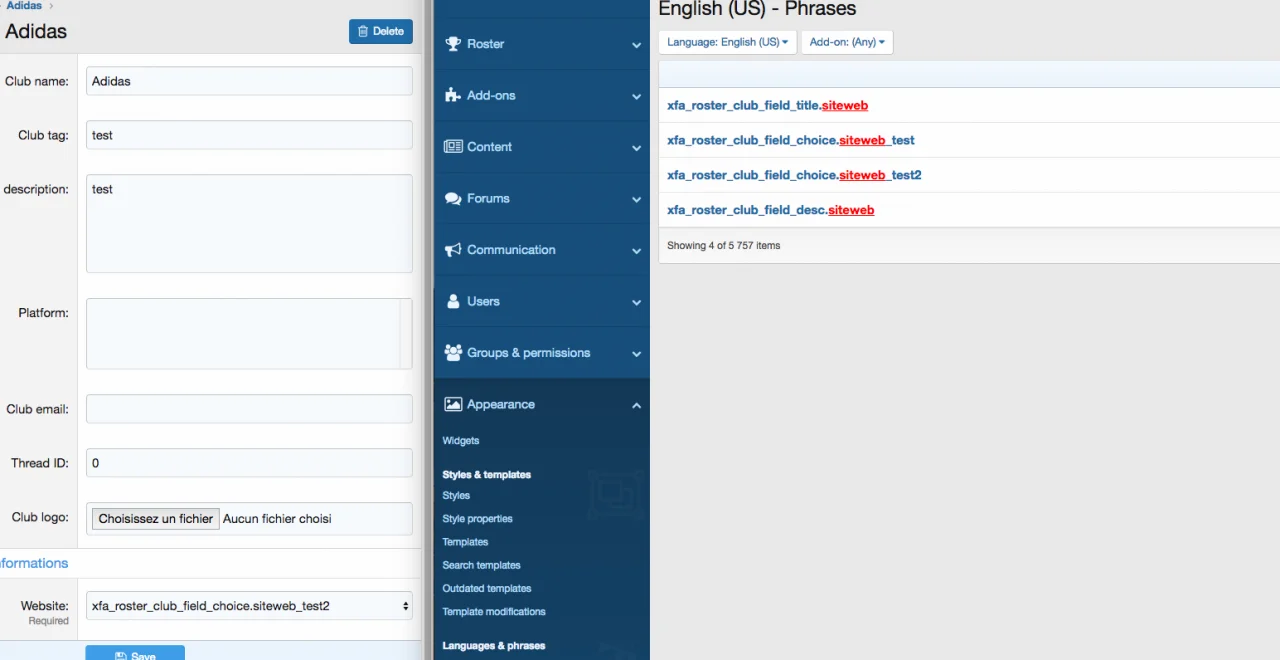Collapse the Appearance section chevron

[x=636, y=405]
